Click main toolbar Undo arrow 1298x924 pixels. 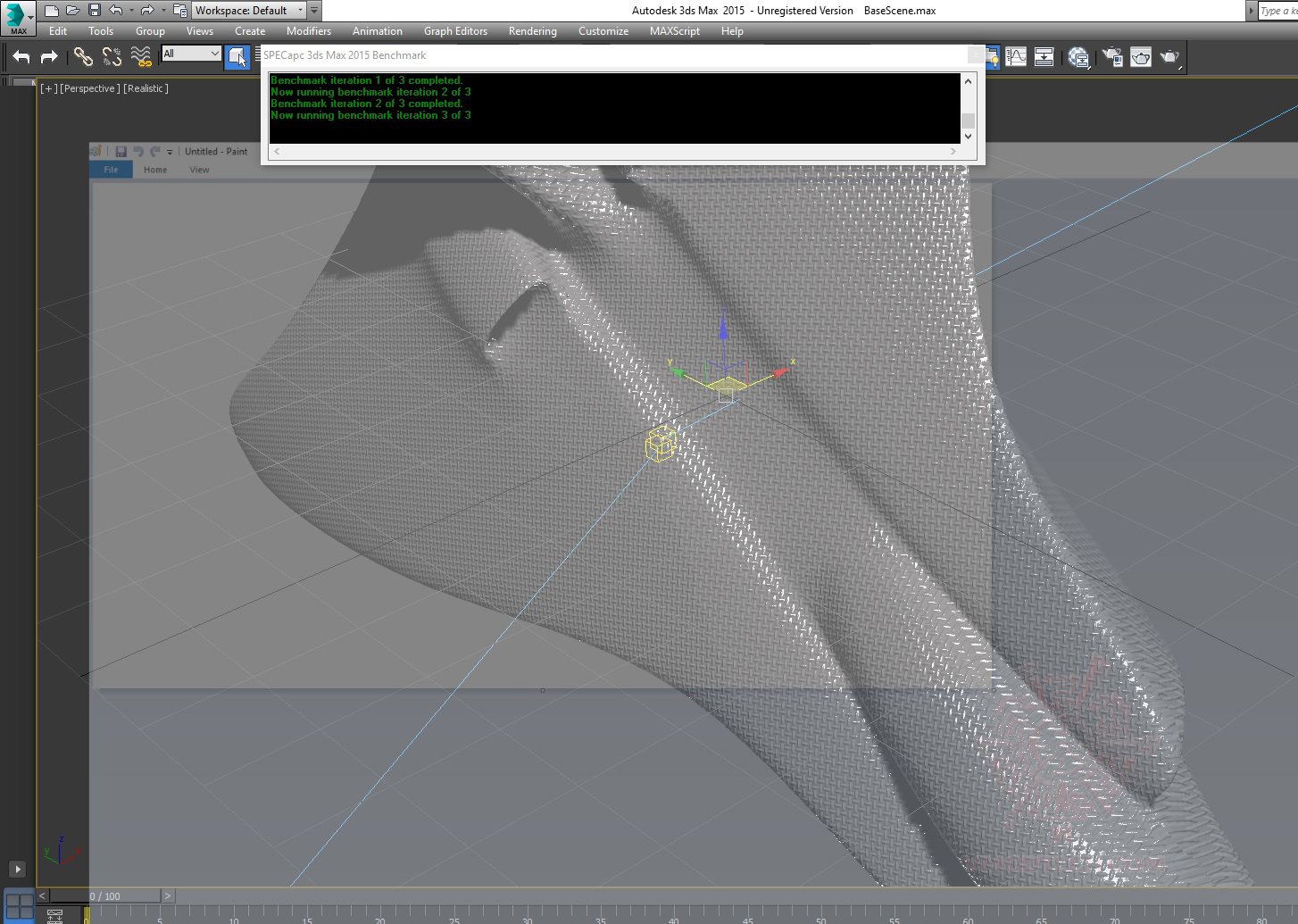(21, 57)
